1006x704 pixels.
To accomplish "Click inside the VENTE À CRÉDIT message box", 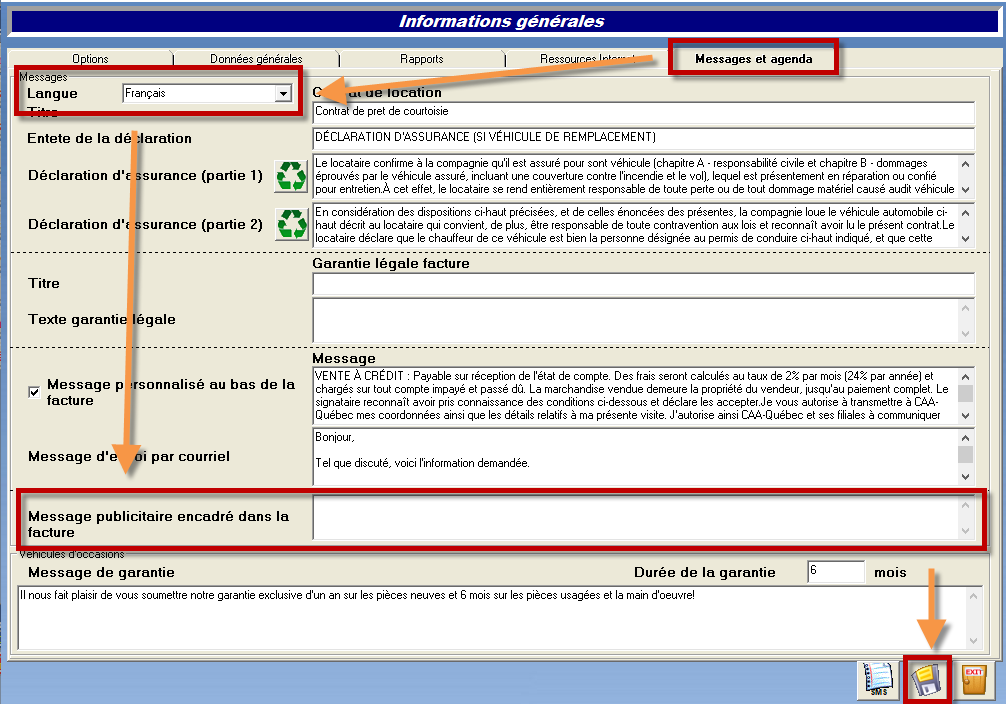I will click(635, 395).
